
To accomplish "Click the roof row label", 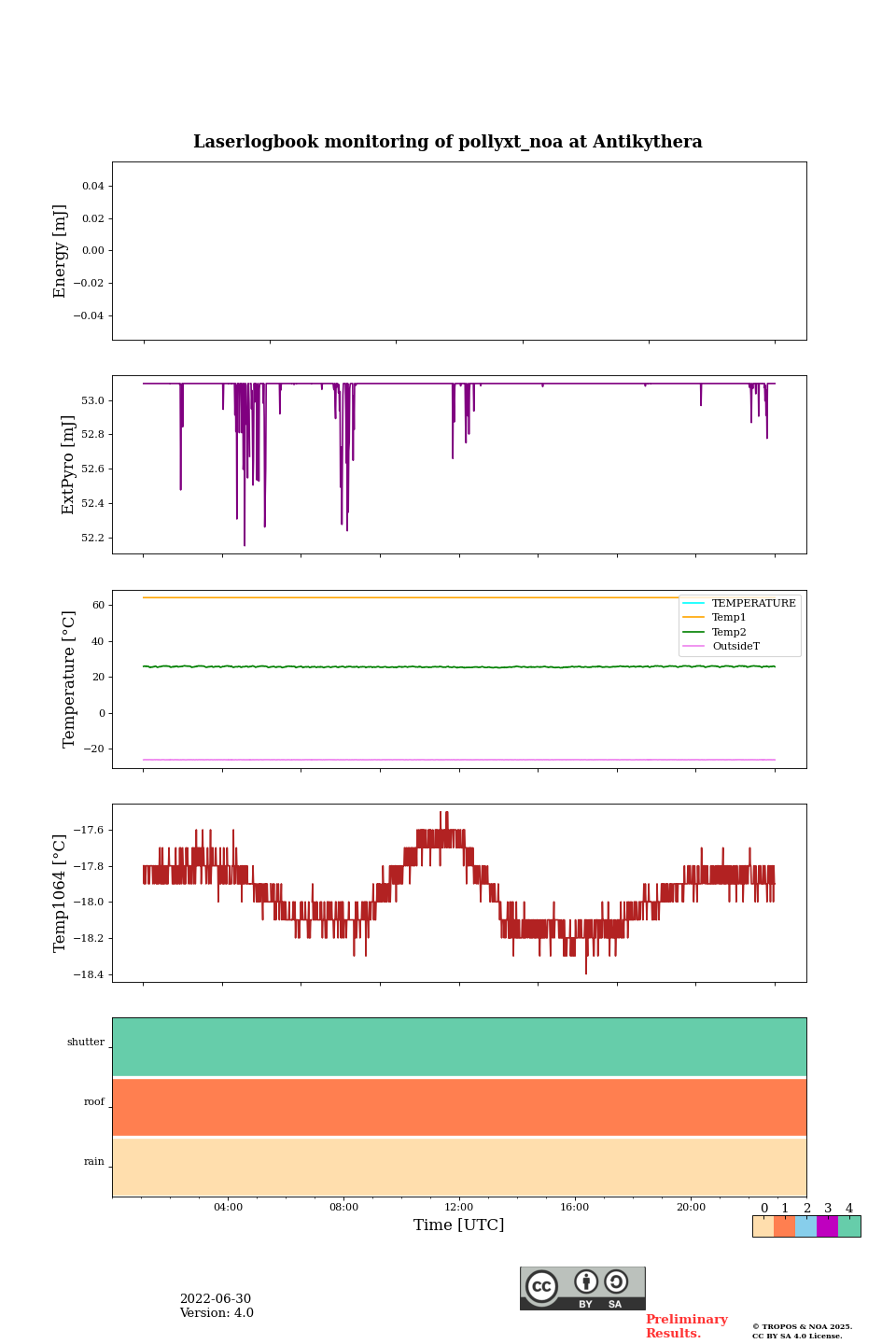I will 94,1102.
